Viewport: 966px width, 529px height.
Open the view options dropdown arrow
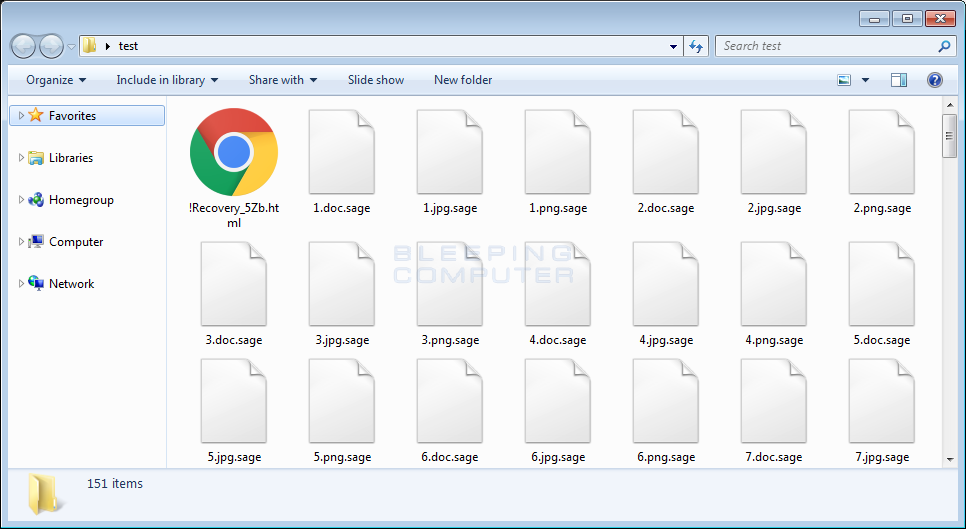865,80
